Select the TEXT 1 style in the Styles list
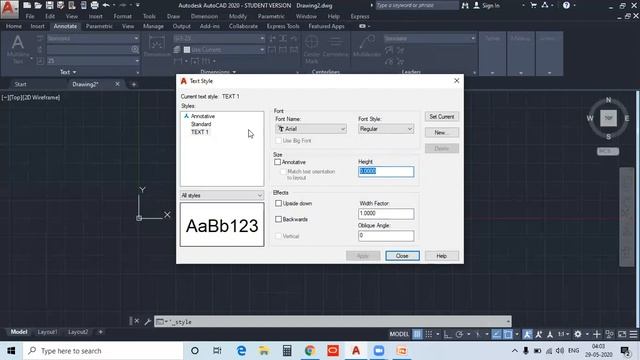The height and width of the screenshot is (360, 640). 200,132
